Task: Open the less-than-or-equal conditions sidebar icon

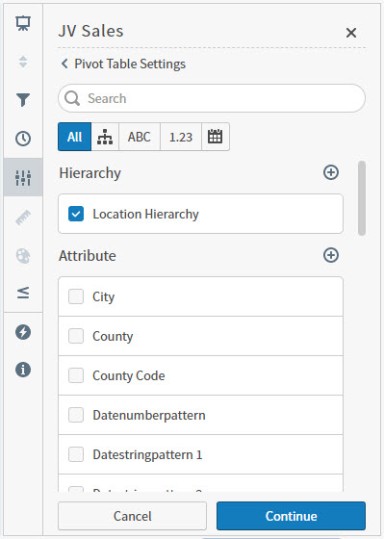Action: 23,293
